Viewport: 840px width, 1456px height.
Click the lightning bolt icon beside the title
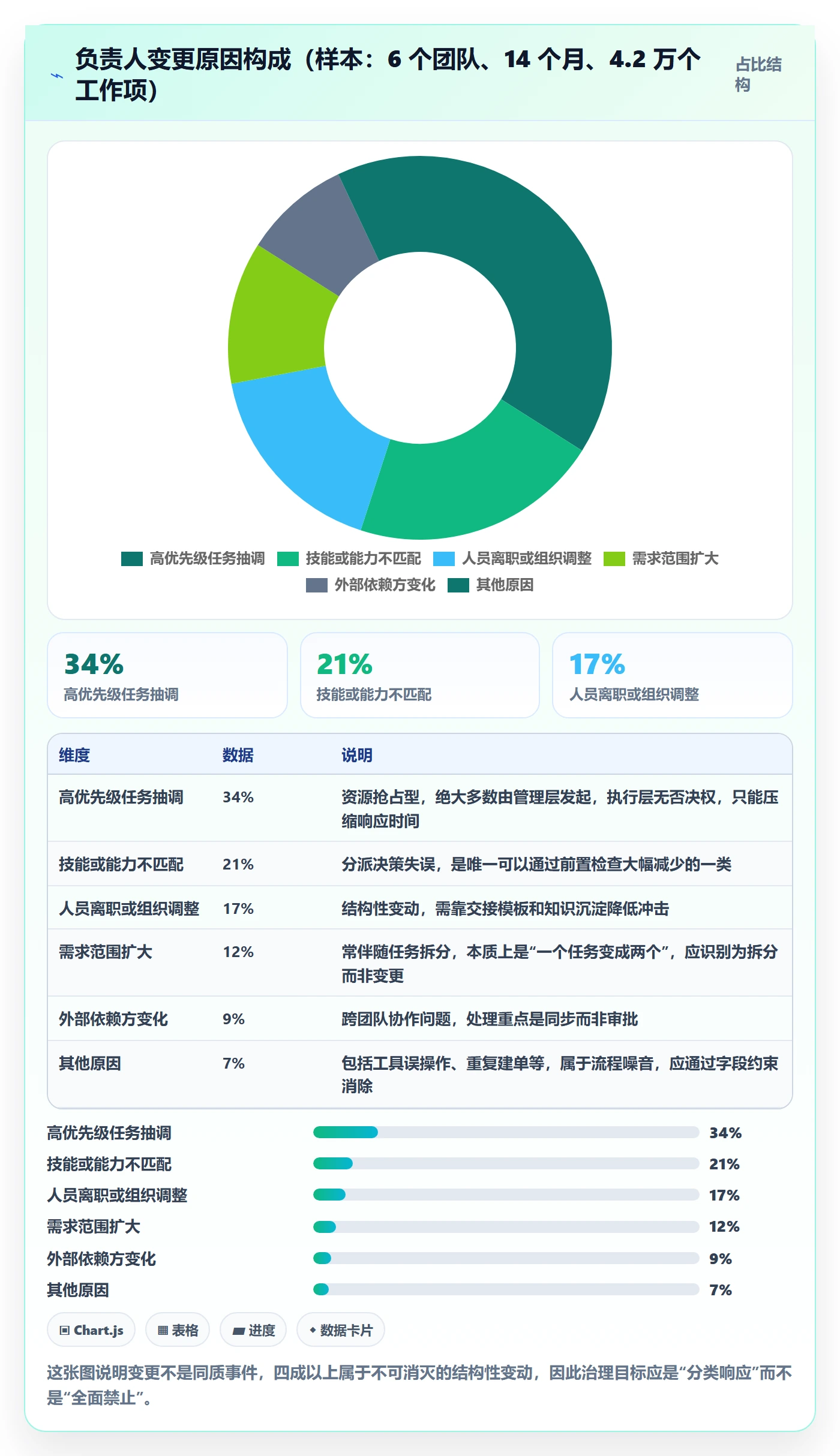point(57,76)
